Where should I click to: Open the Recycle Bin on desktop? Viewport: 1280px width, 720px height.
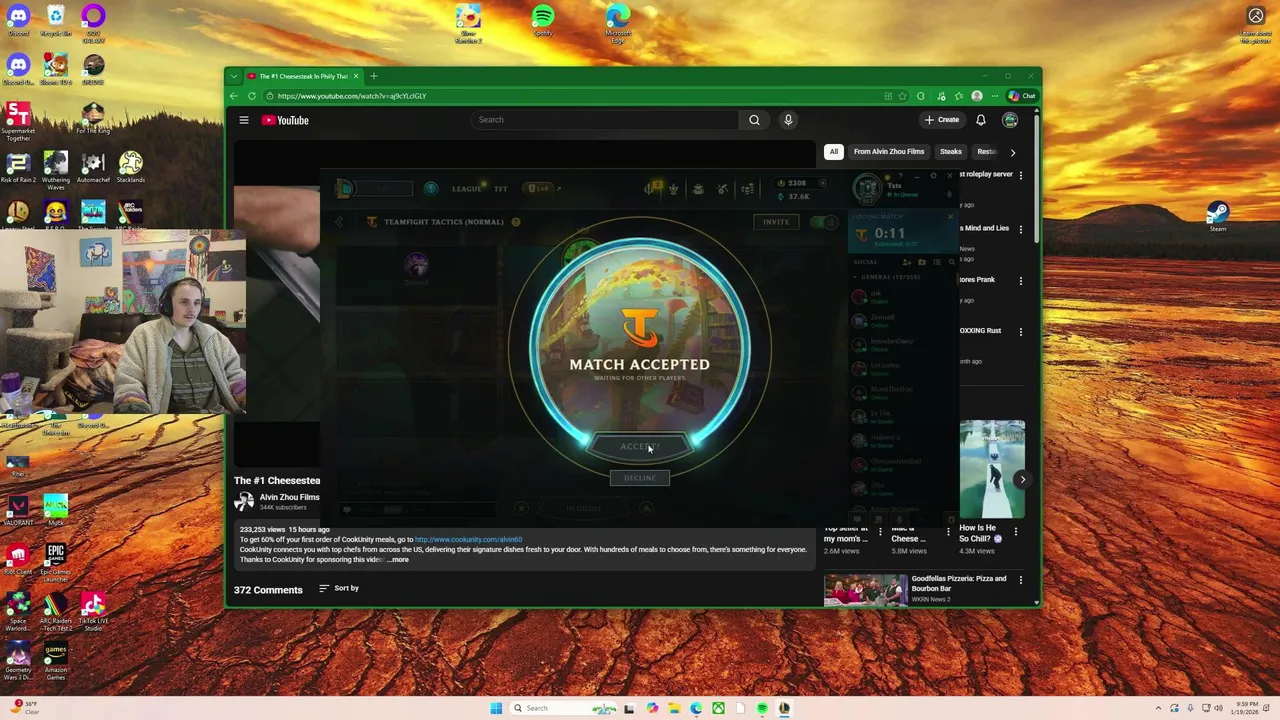point(56,19)
